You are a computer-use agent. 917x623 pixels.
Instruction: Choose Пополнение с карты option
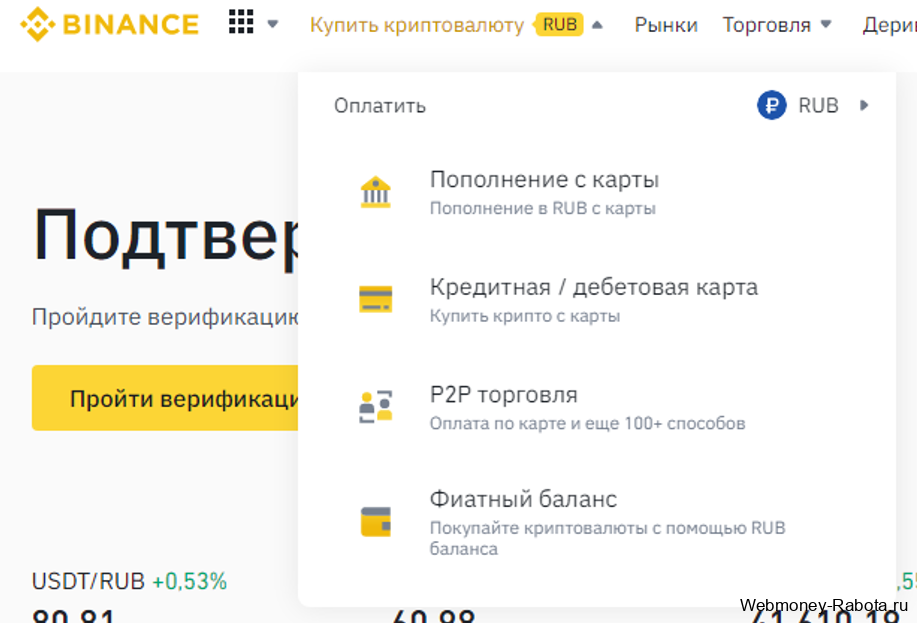(544, 180)
